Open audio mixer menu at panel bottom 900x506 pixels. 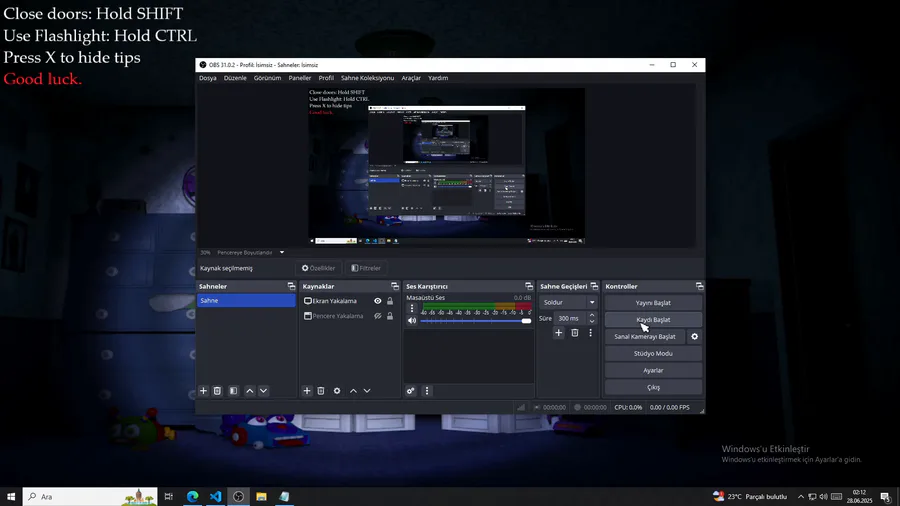tap(426, 391)
